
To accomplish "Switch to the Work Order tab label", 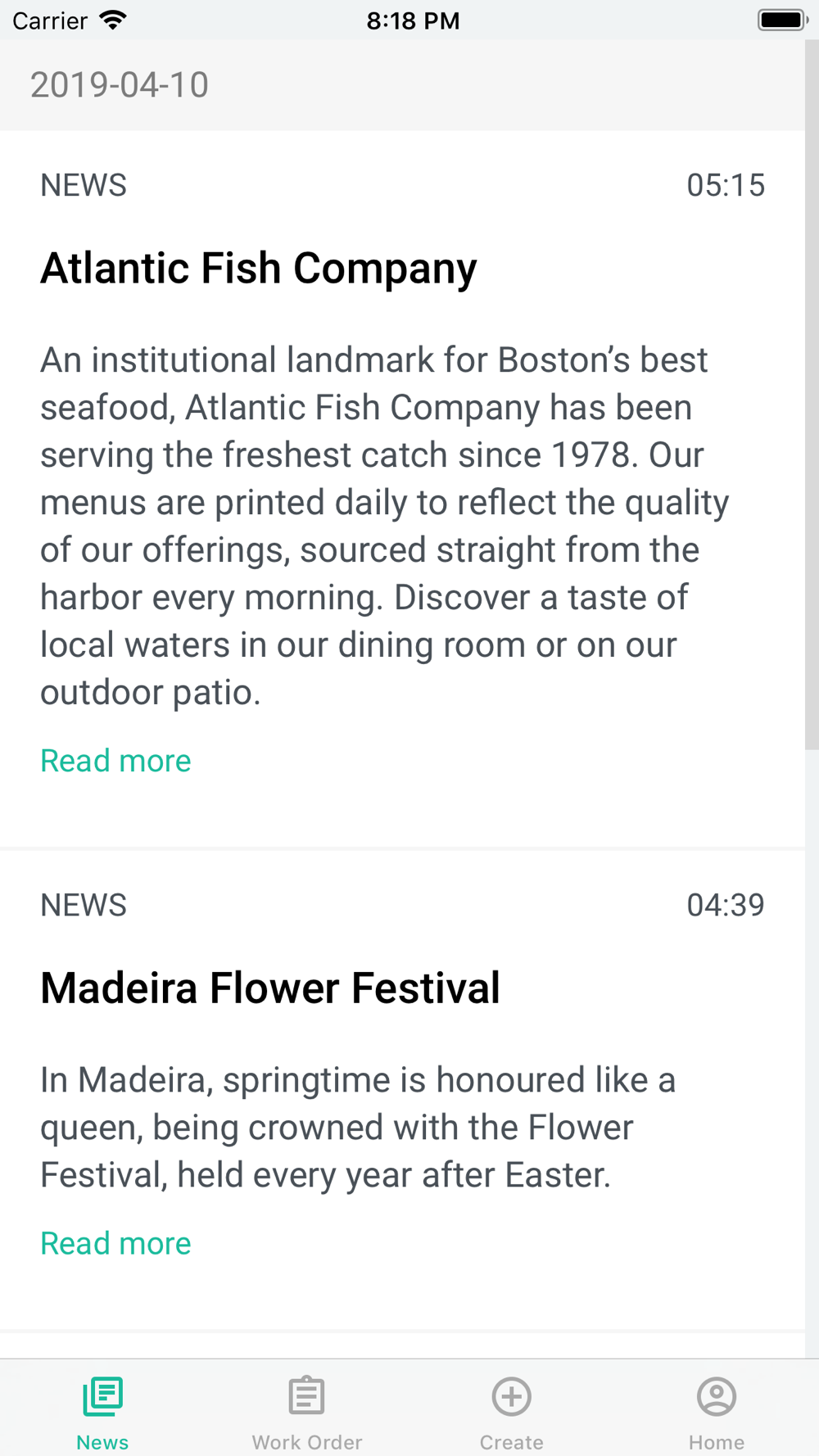I will pyautogui.click(x=307, y=1442).
